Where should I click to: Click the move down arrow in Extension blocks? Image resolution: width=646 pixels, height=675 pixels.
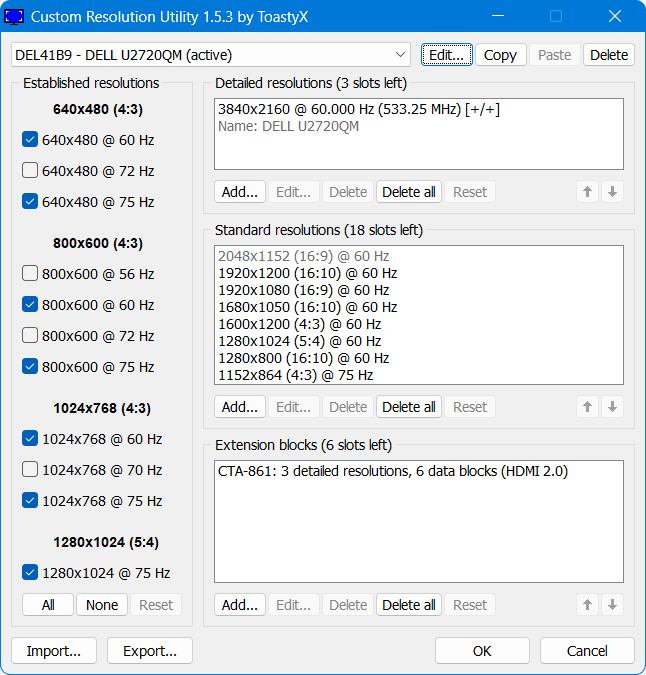(612, 605)
